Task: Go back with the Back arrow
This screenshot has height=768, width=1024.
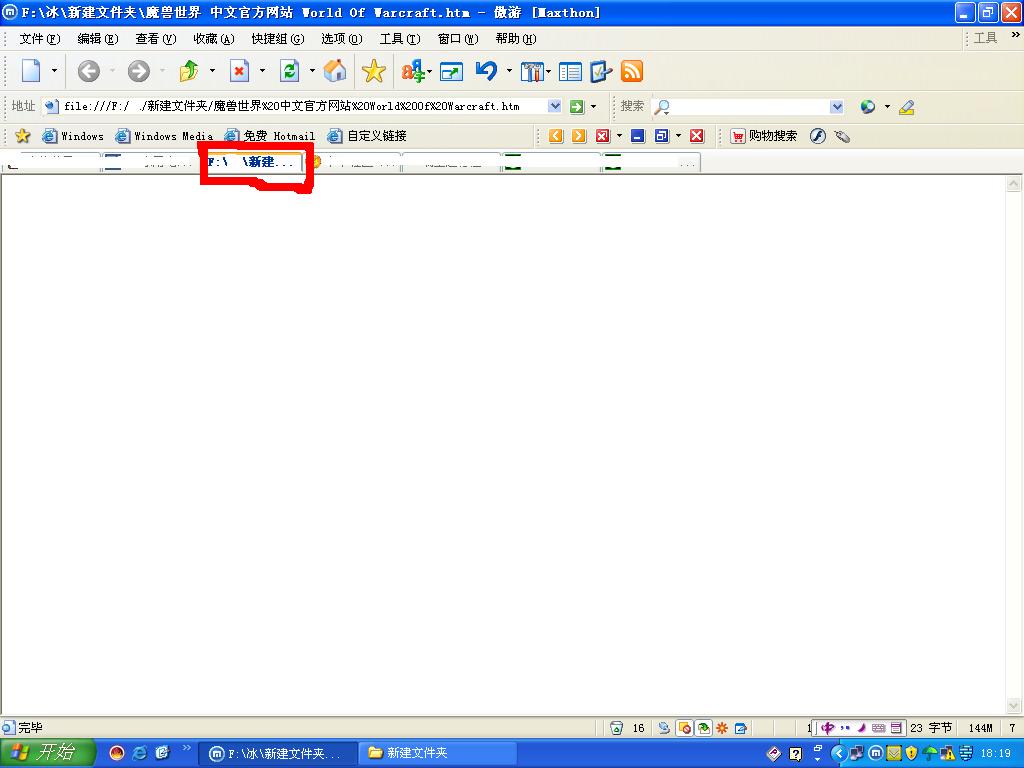Action: 89,71
